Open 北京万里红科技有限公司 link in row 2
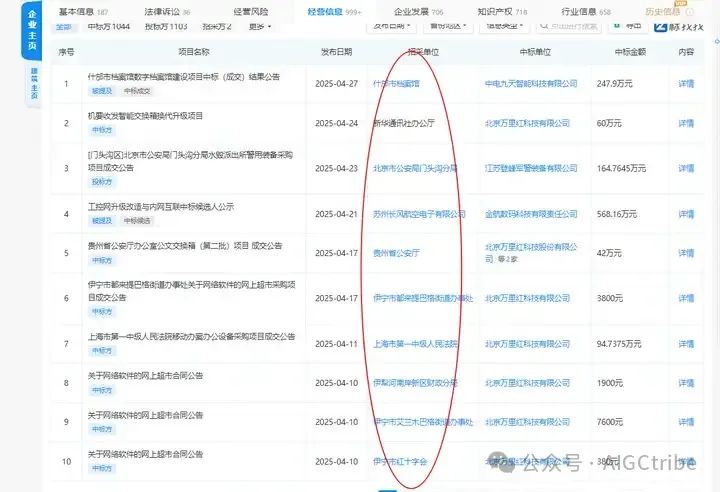The width and height of the screenshot is (720, 492). point(527,123)
